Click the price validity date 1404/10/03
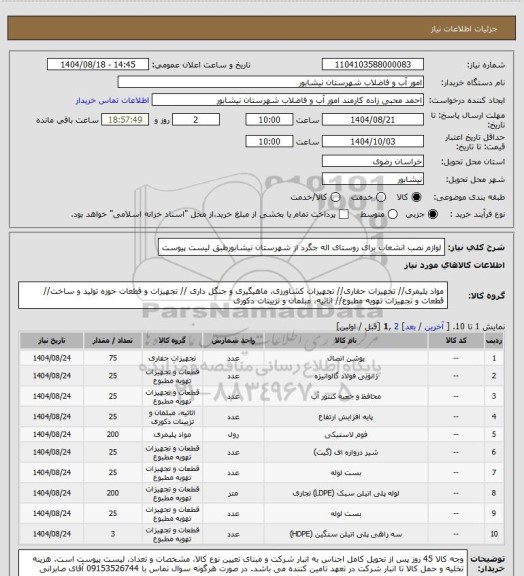The image size is (524, 576). point(373,141)
